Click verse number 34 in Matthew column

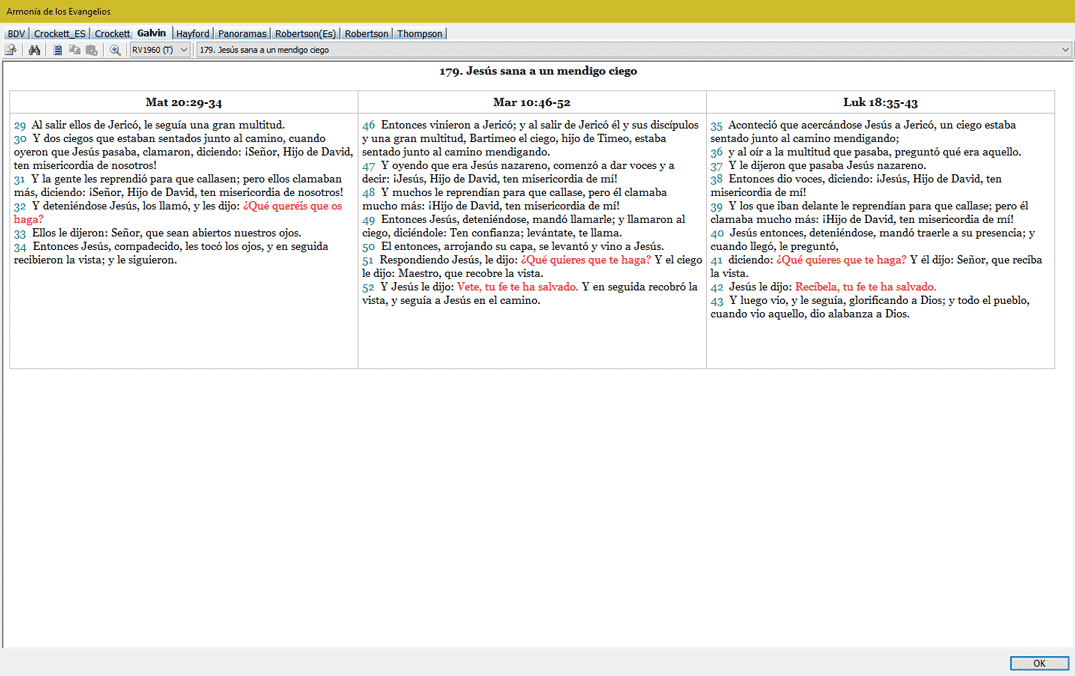[x=20, y=247]
